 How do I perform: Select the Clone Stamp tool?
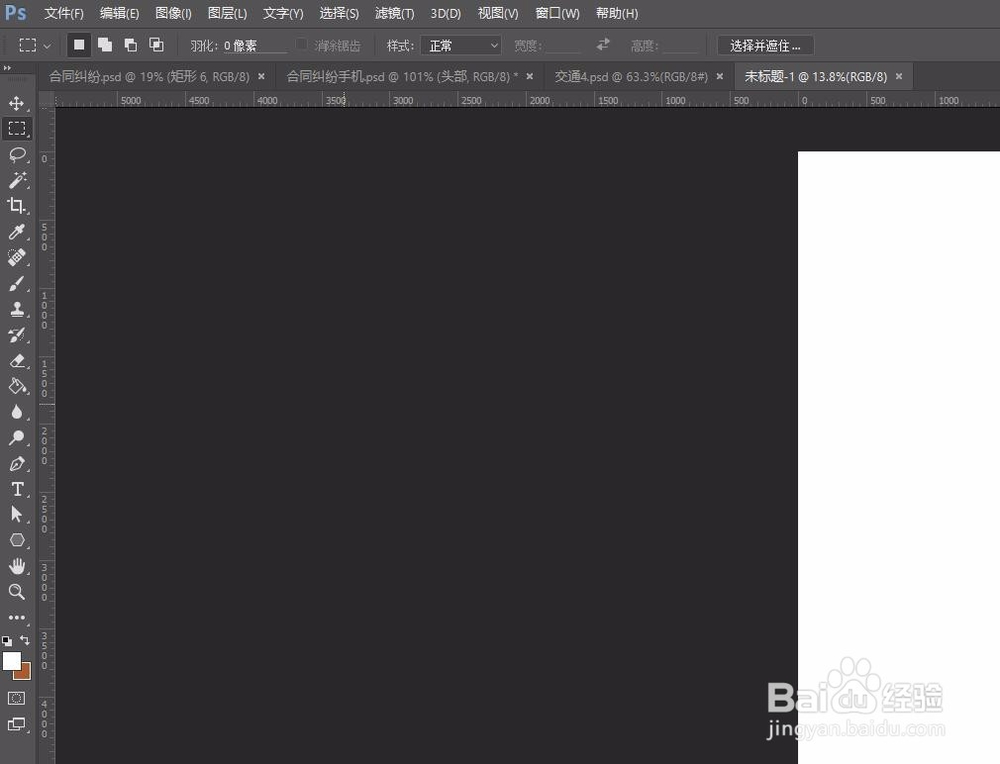17,309
